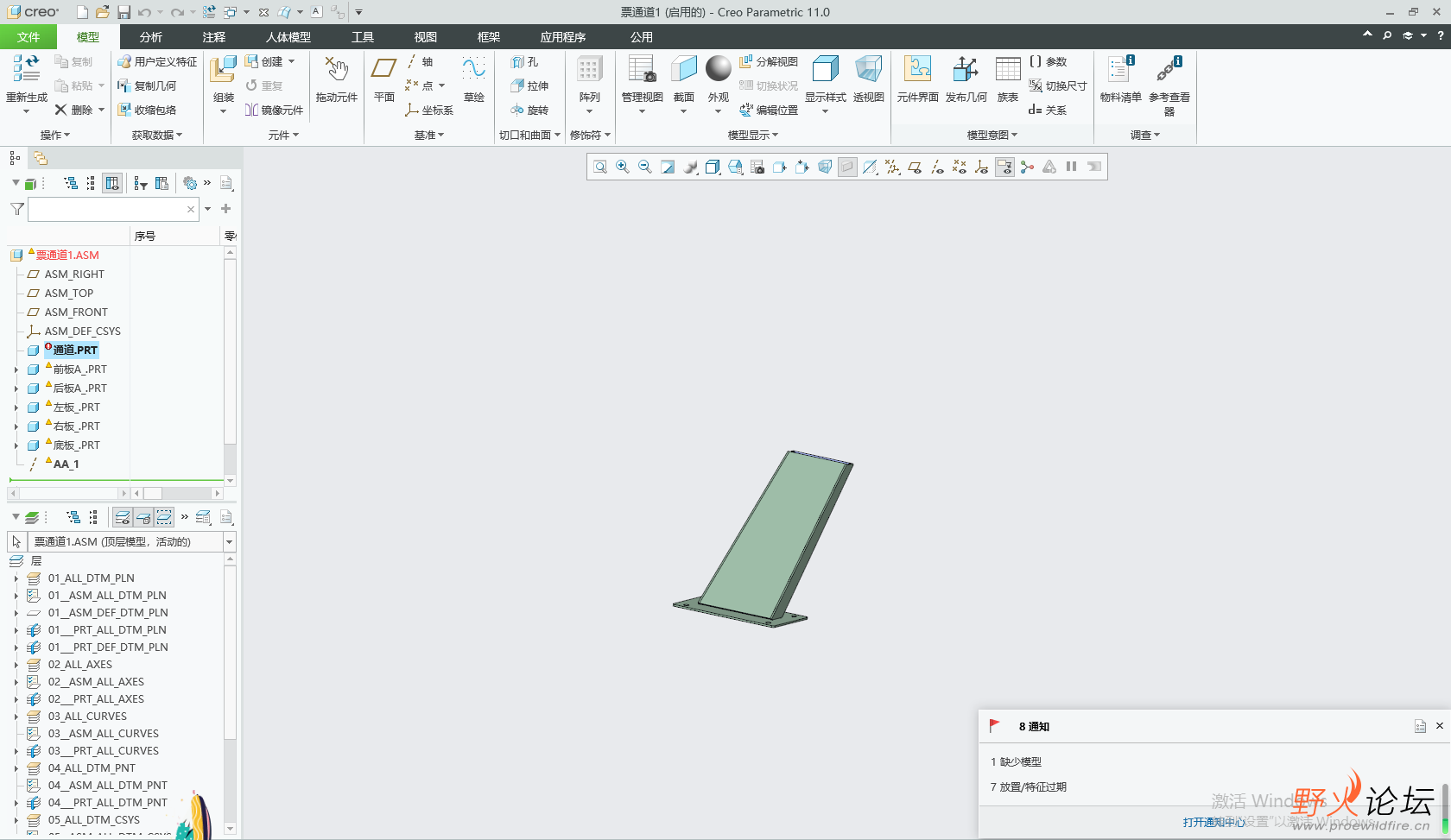
Task: Toggle datum axis display in graphics toolbar
Action: click(x=937, y=167)
